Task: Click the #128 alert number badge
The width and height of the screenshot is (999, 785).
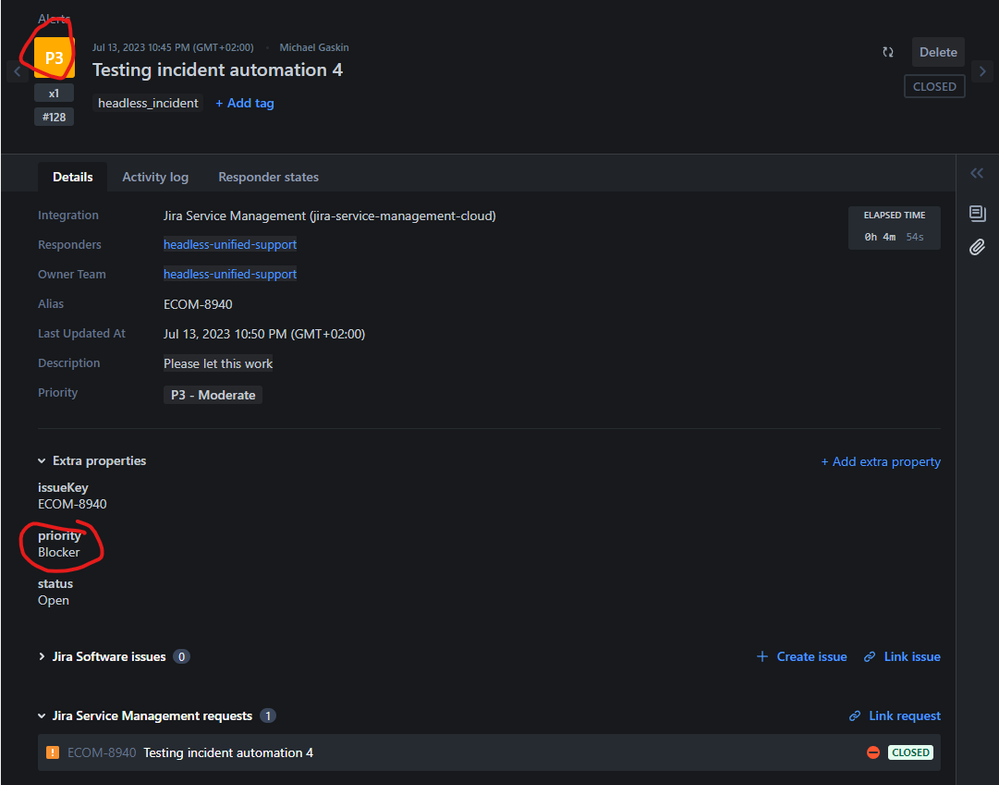Action: pyautogui.click(x=54, y=117)
